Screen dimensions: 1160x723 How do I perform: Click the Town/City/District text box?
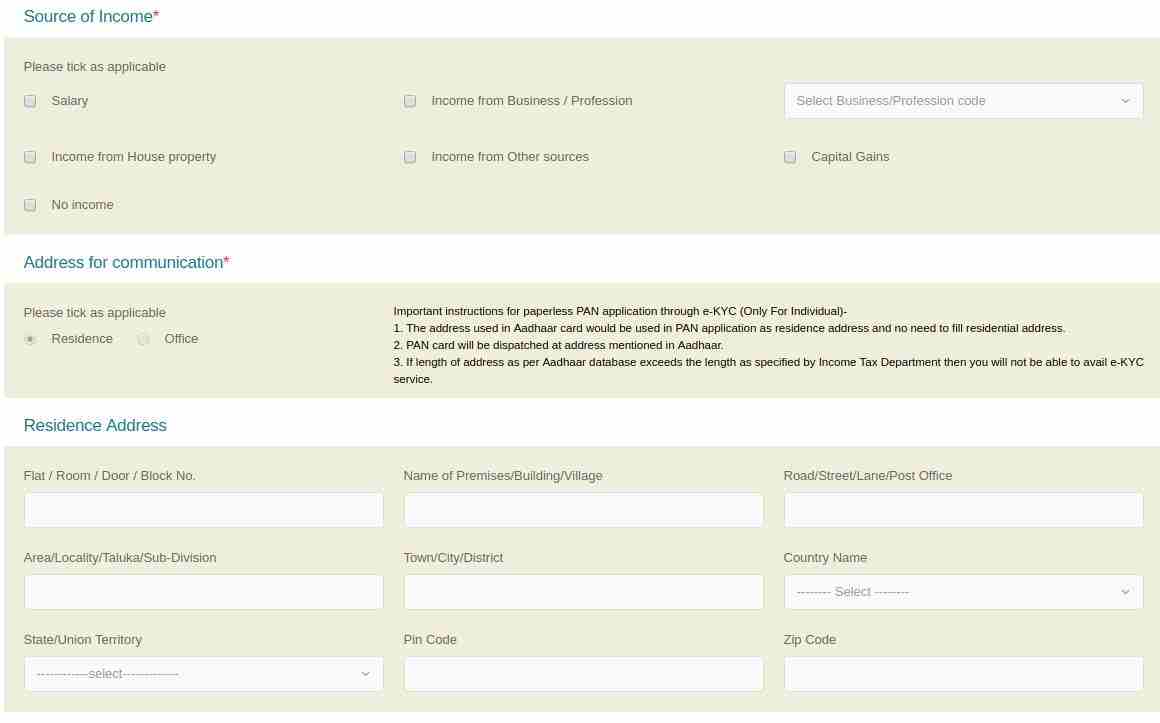(583, 591)
